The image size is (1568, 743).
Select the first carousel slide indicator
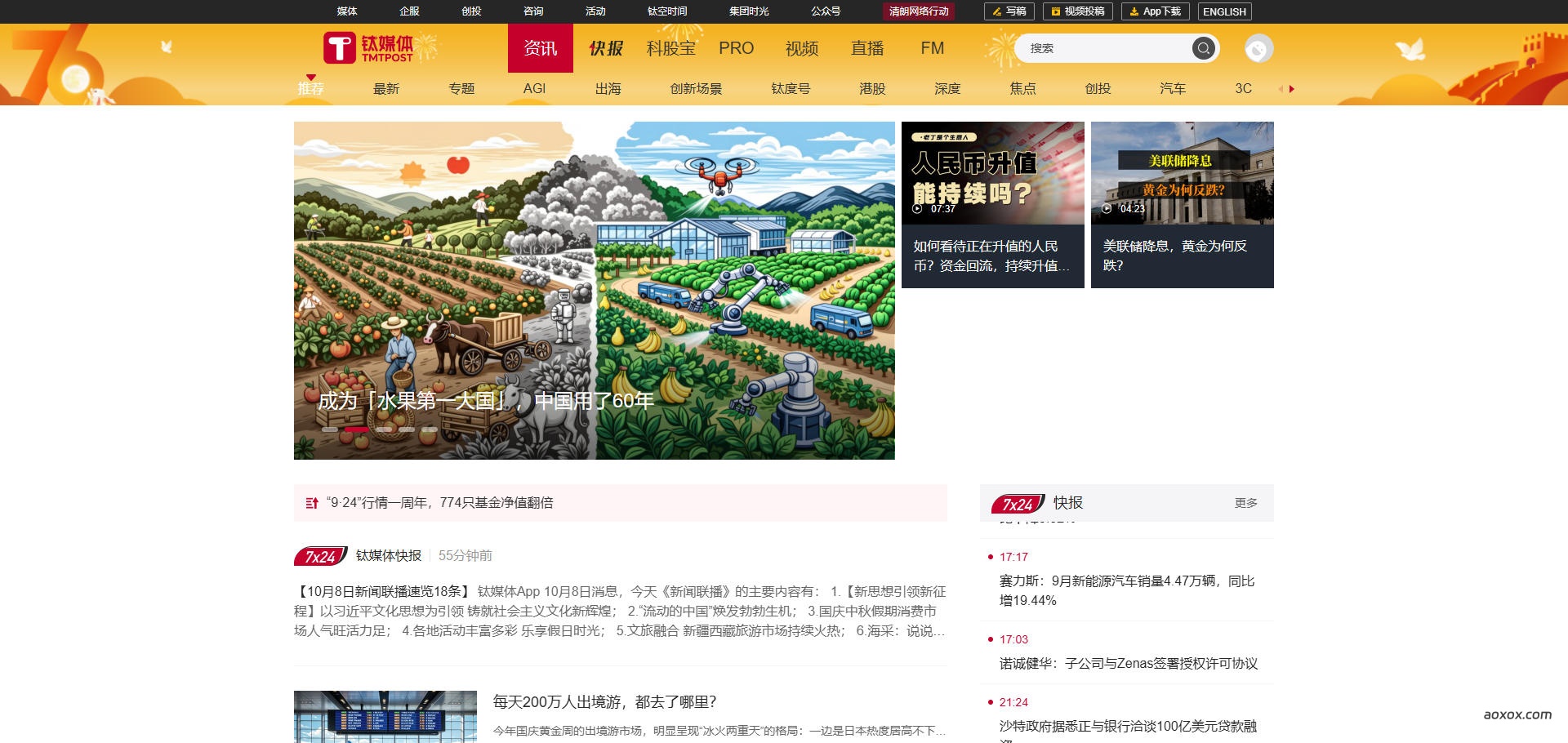[x=330, y=429]
